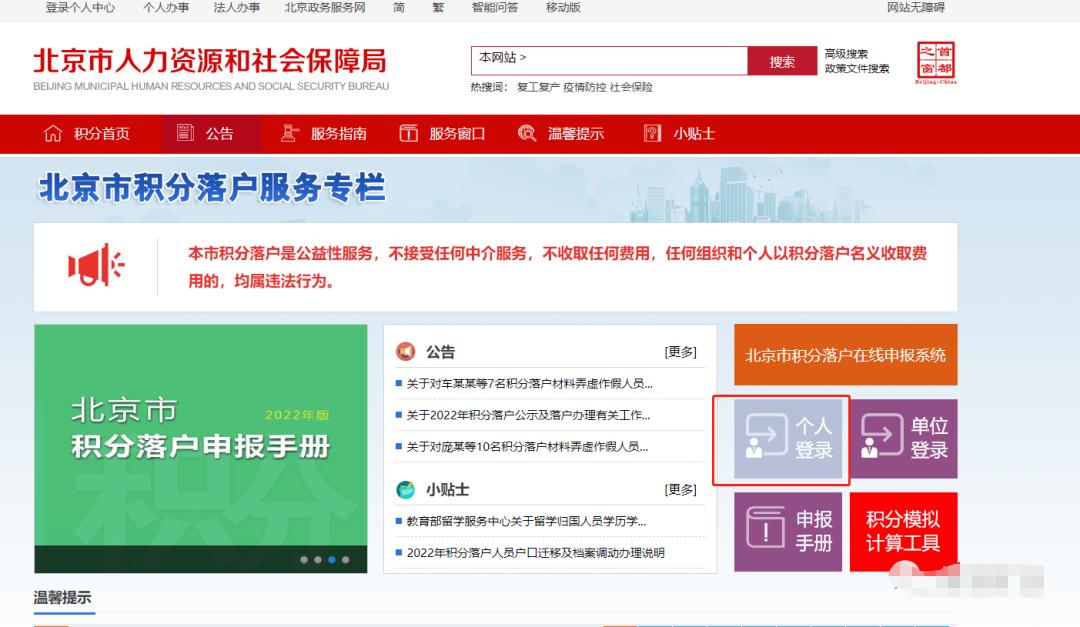1080x627 pixels.
Task: Click the red 搜索 button
Action: (x=782, y=61)
